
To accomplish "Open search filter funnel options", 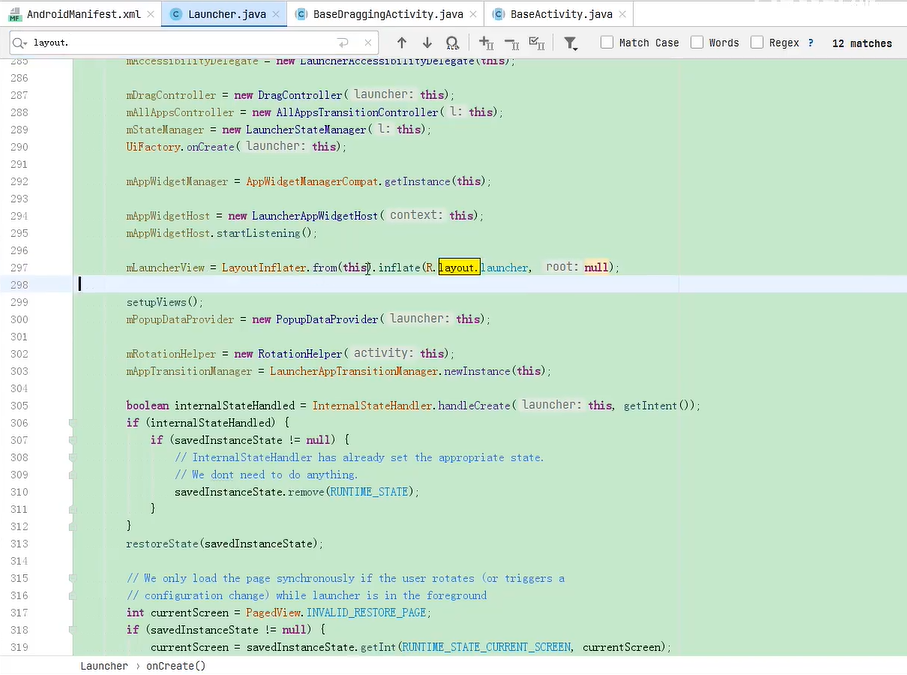I will coord(570,43).
